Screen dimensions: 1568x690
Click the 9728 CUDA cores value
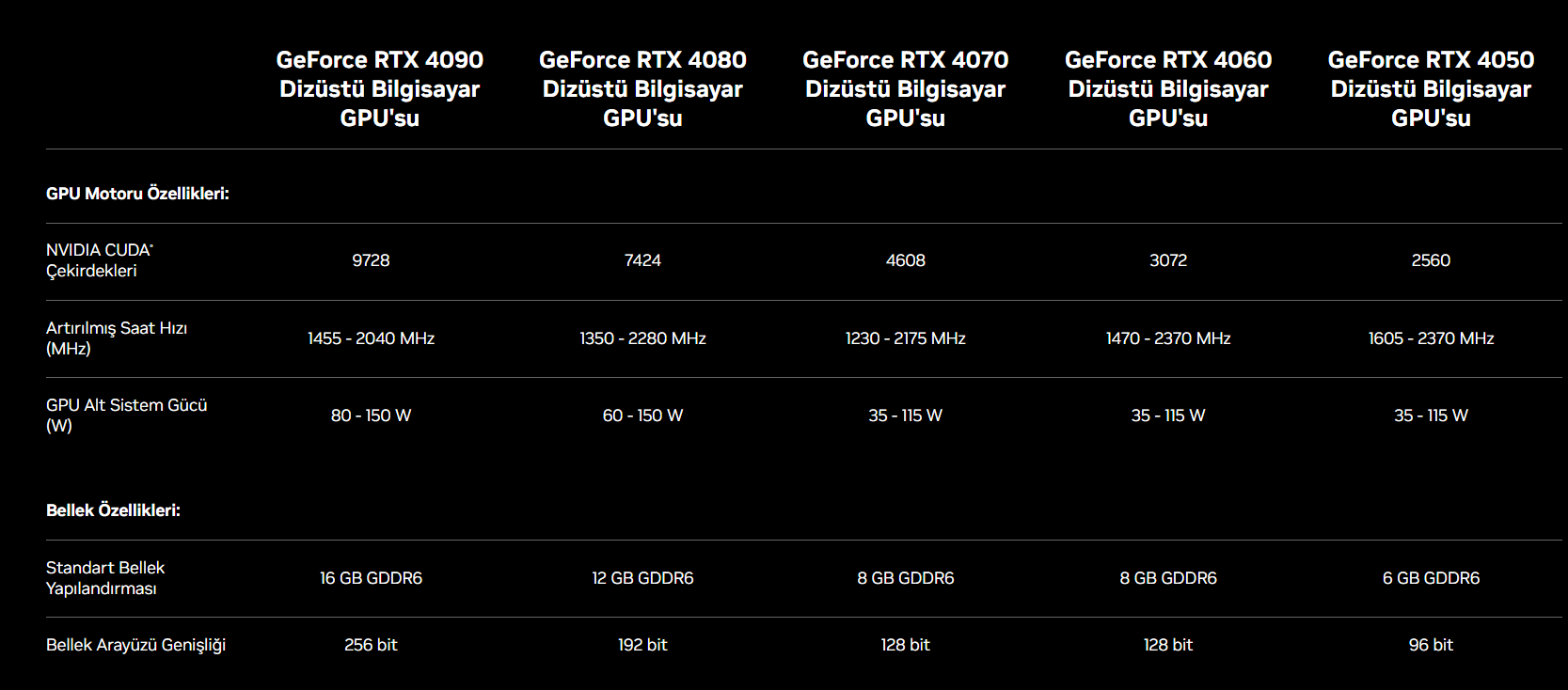click(371, 260)
